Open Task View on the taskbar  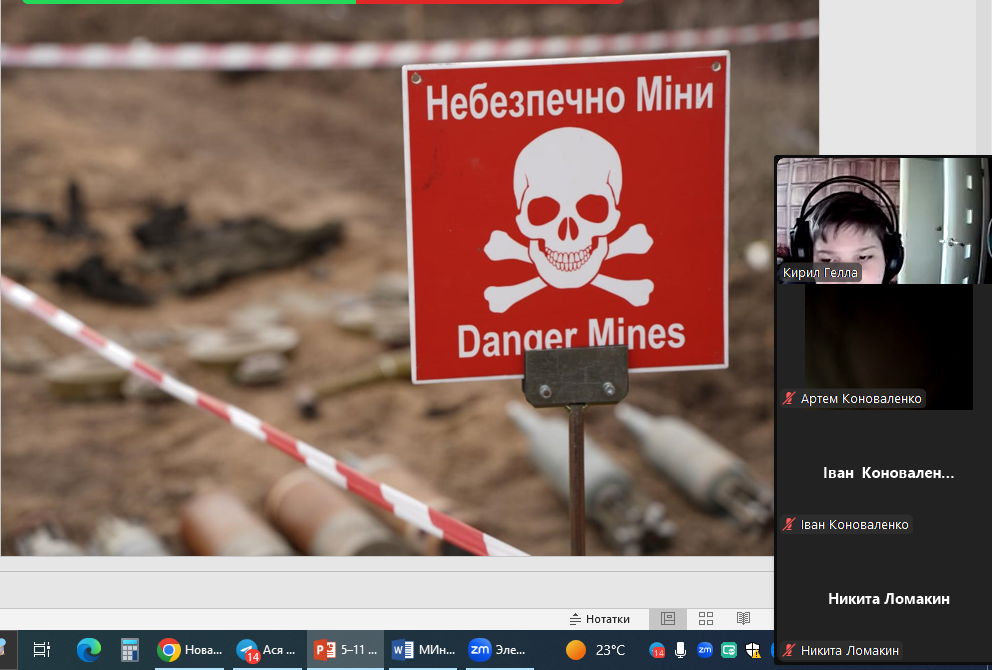tap(42, 650)
